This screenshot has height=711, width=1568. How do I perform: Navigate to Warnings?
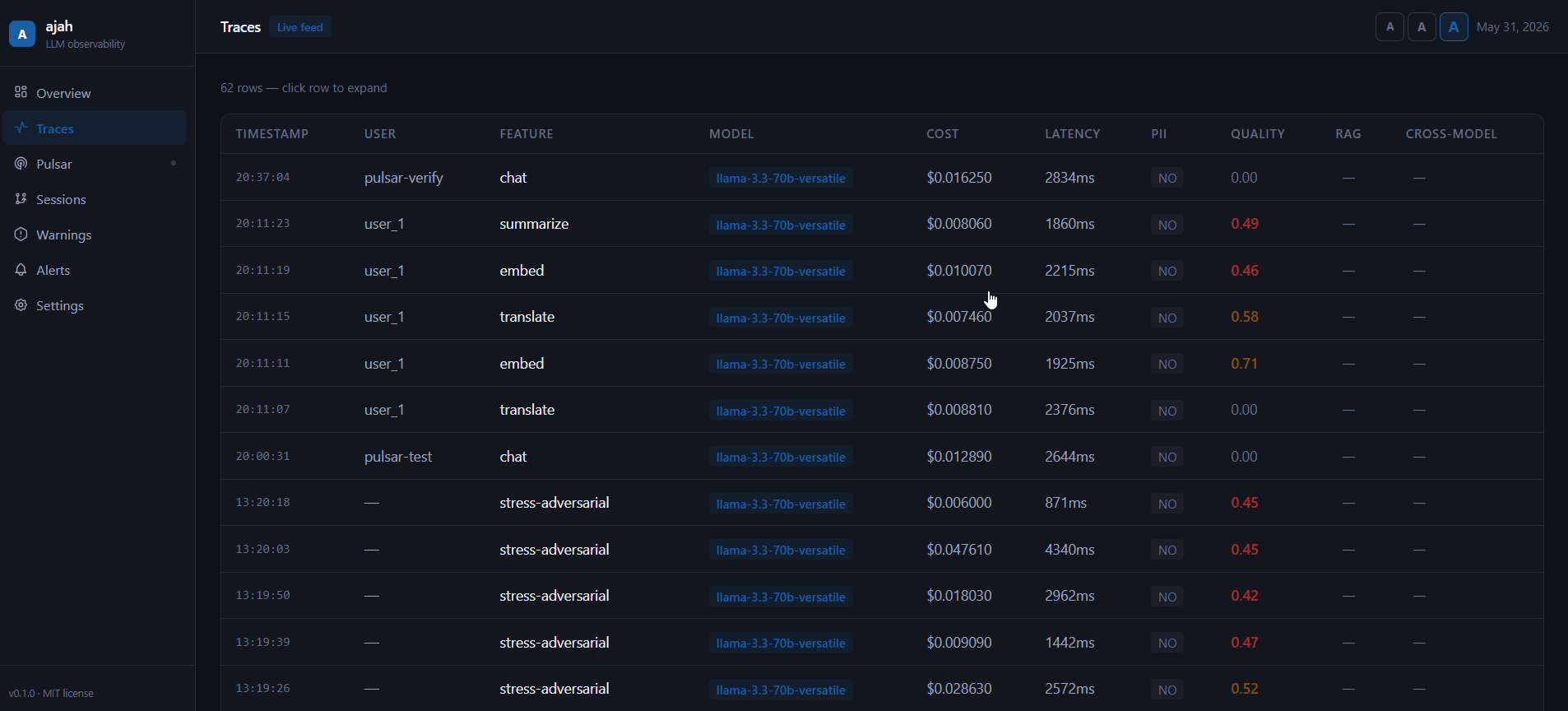[95, 235]
